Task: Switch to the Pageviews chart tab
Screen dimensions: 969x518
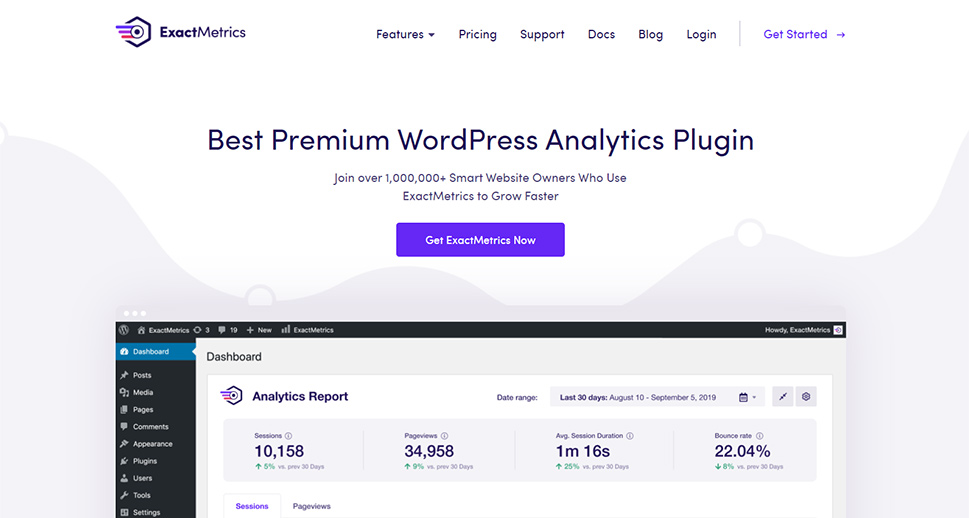Action: click(311, 506)
